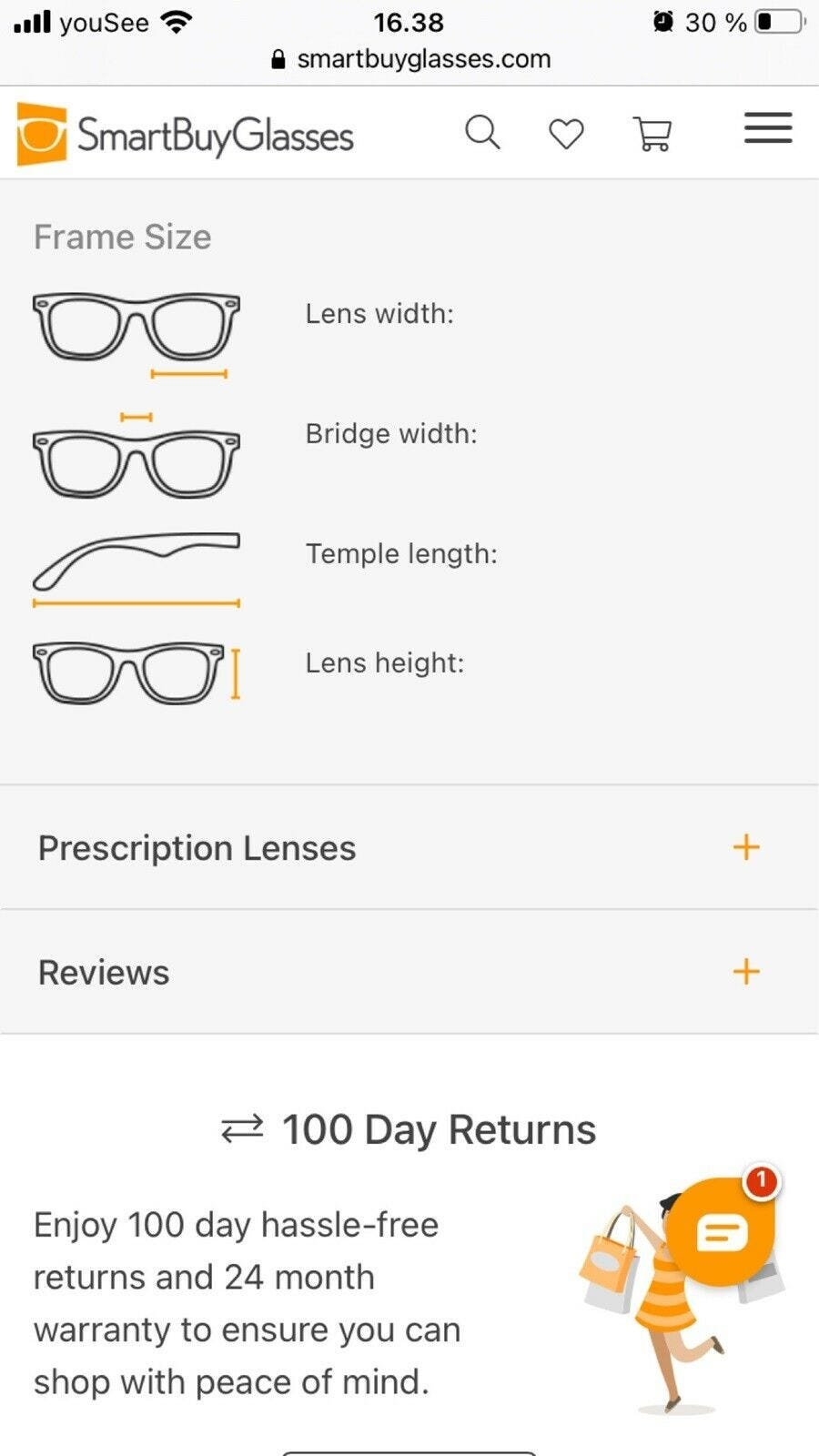Open the search magnifier icon
Screen dimensions: 819x1456
click(x=482, y=133)
